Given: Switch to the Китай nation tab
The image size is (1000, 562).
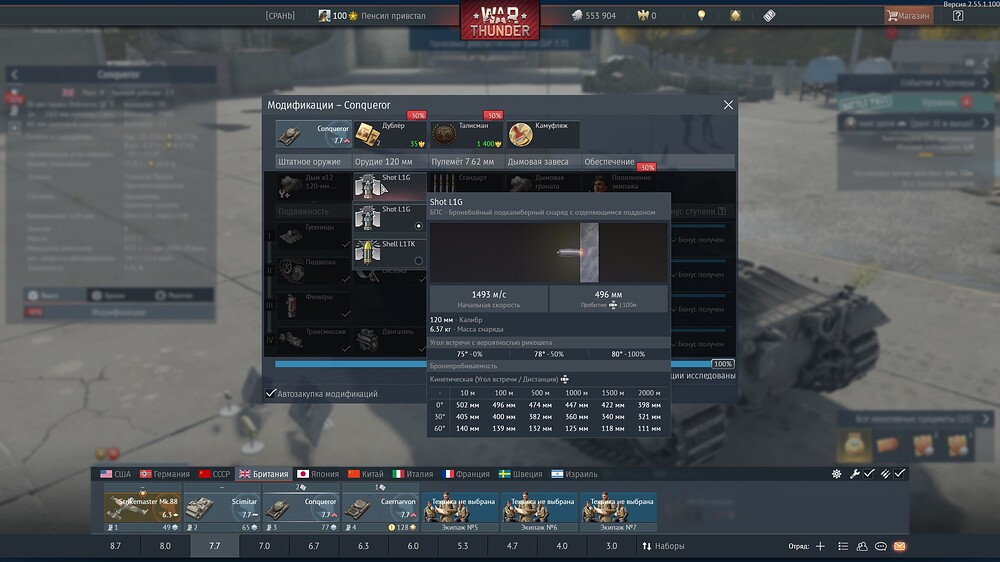Looking at the screenshot, I should (x=365, y=474).
